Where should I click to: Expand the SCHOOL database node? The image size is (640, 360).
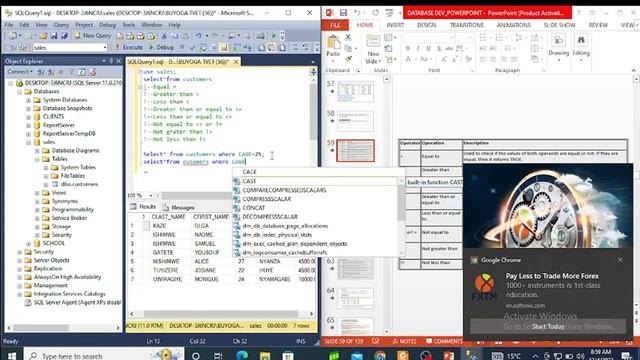(28, 243)
